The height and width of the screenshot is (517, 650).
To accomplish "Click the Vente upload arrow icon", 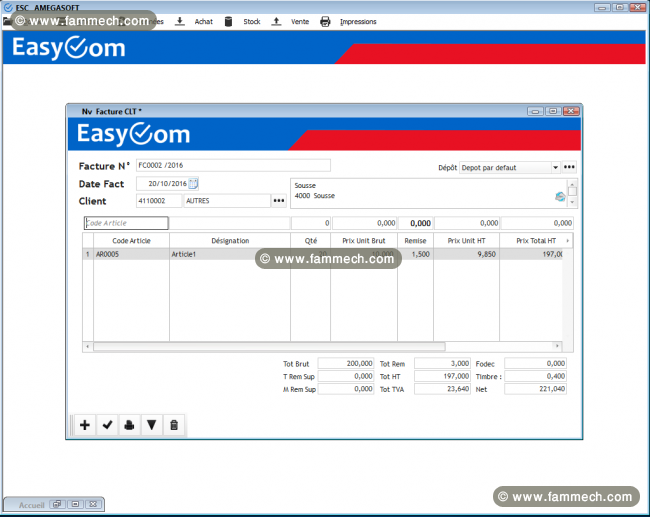I will point(276,22).
